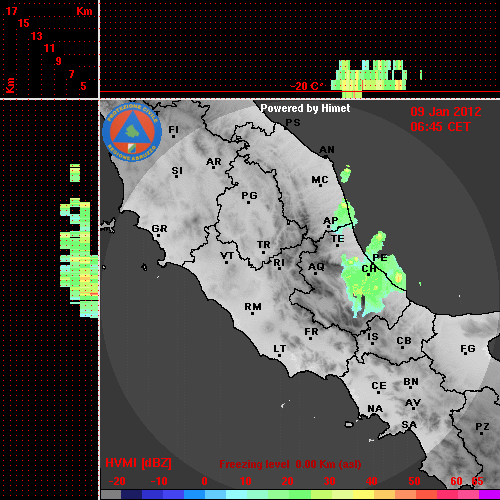
Task: Click the Powered by Himet text
Action: 305,108
